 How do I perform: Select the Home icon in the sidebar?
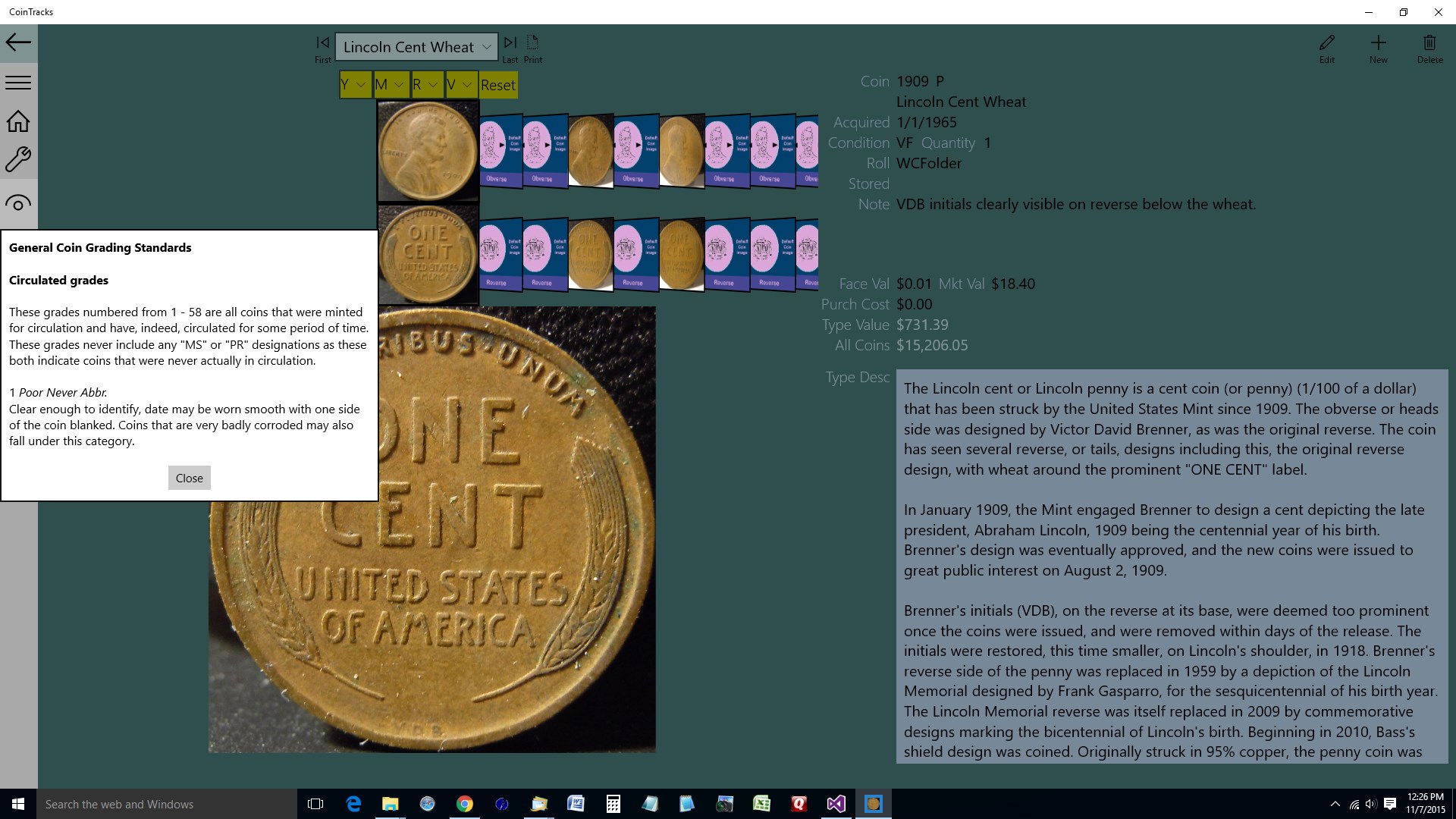click(17, 120)
